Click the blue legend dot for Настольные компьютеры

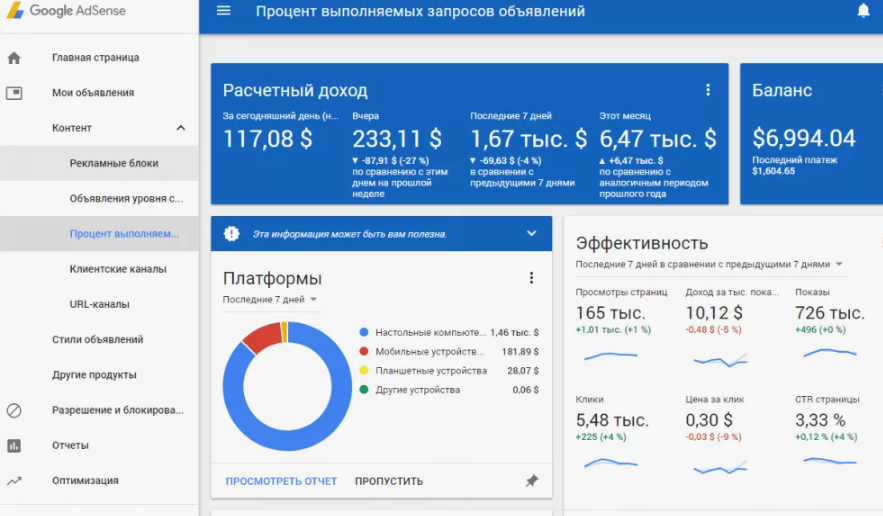(x=364, y=332)
